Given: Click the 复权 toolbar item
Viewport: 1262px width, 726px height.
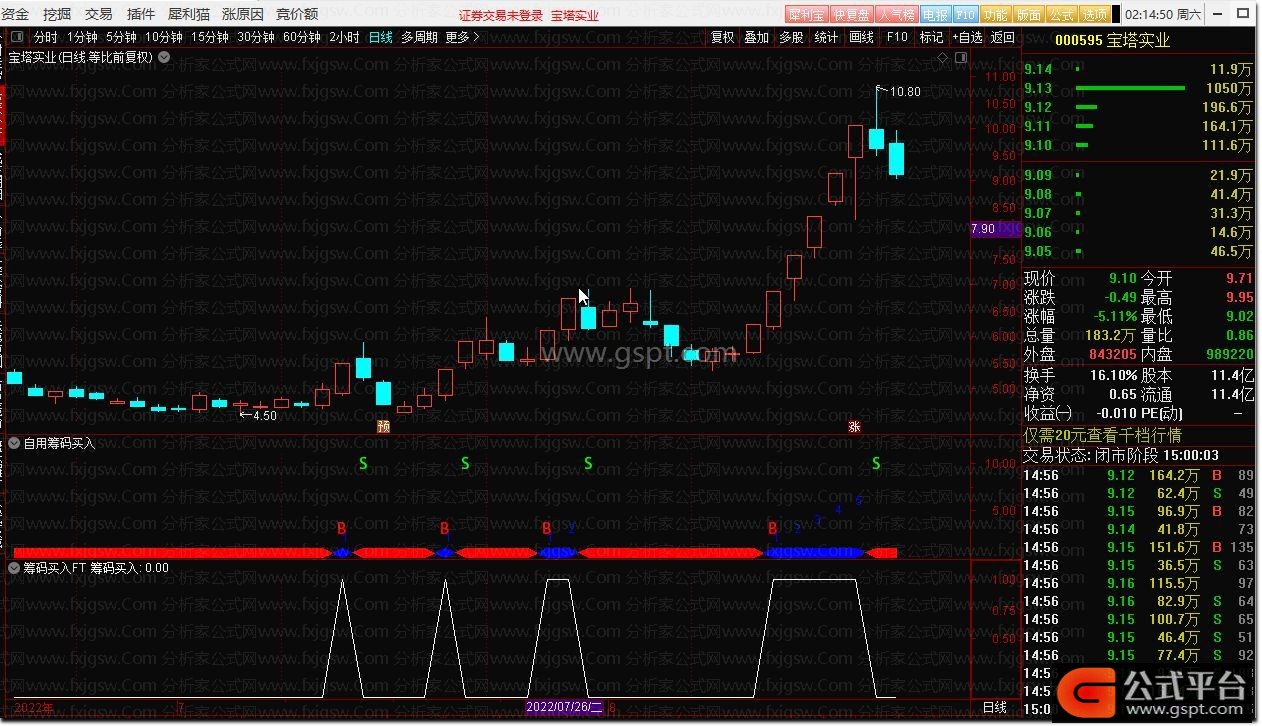Looking at the screenshot, I should 722,37.
